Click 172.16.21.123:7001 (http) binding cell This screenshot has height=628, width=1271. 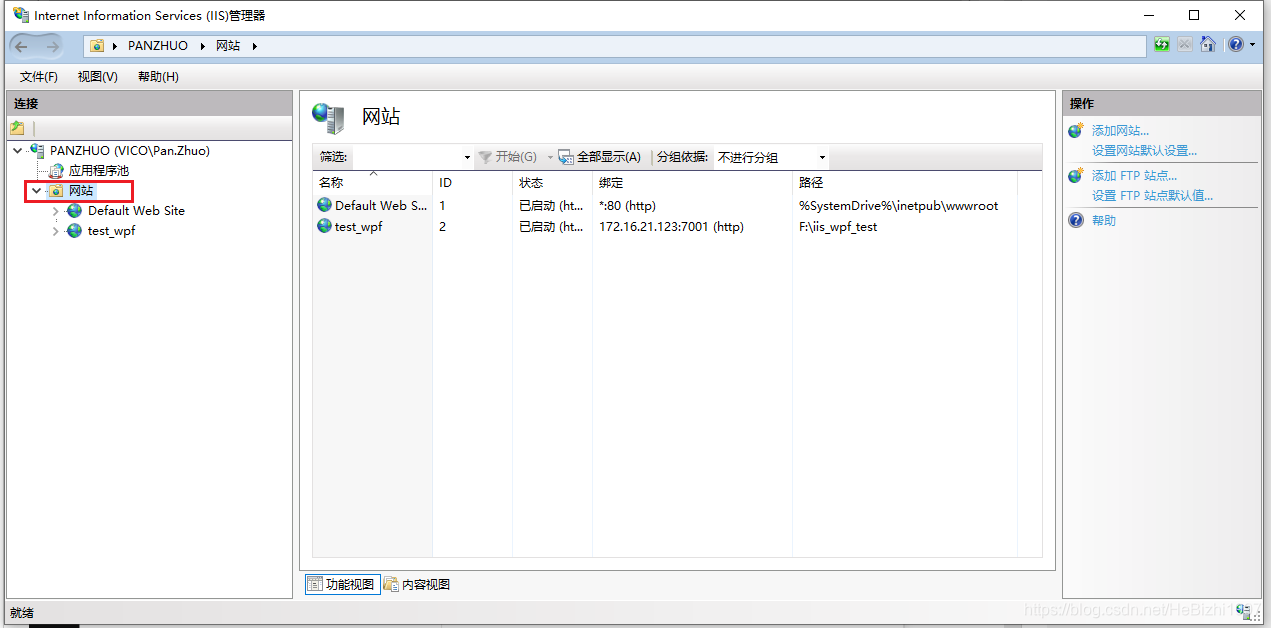click(x=671, y=227)
